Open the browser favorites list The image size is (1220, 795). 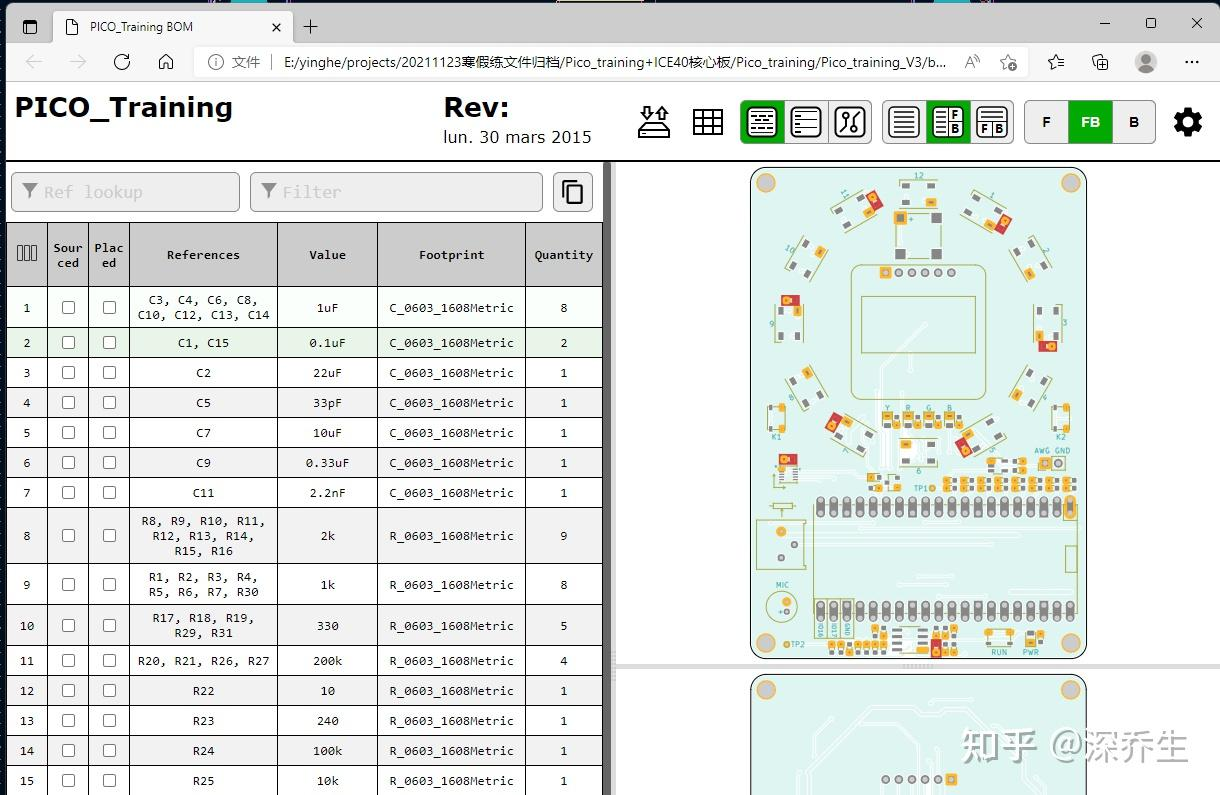click(1056, 62)
